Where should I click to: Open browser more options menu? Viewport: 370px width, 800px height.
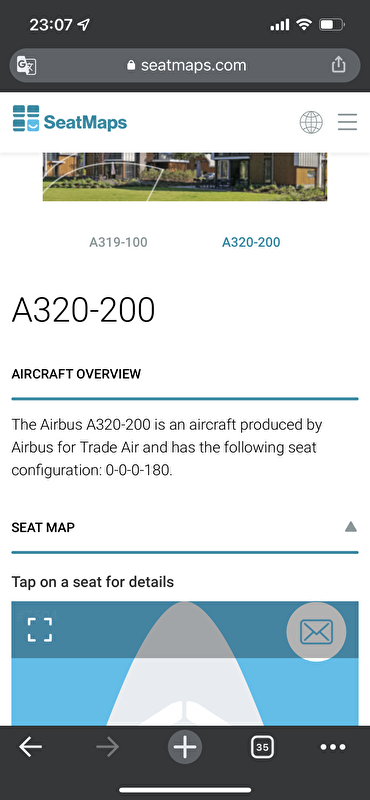click(333, 747)
